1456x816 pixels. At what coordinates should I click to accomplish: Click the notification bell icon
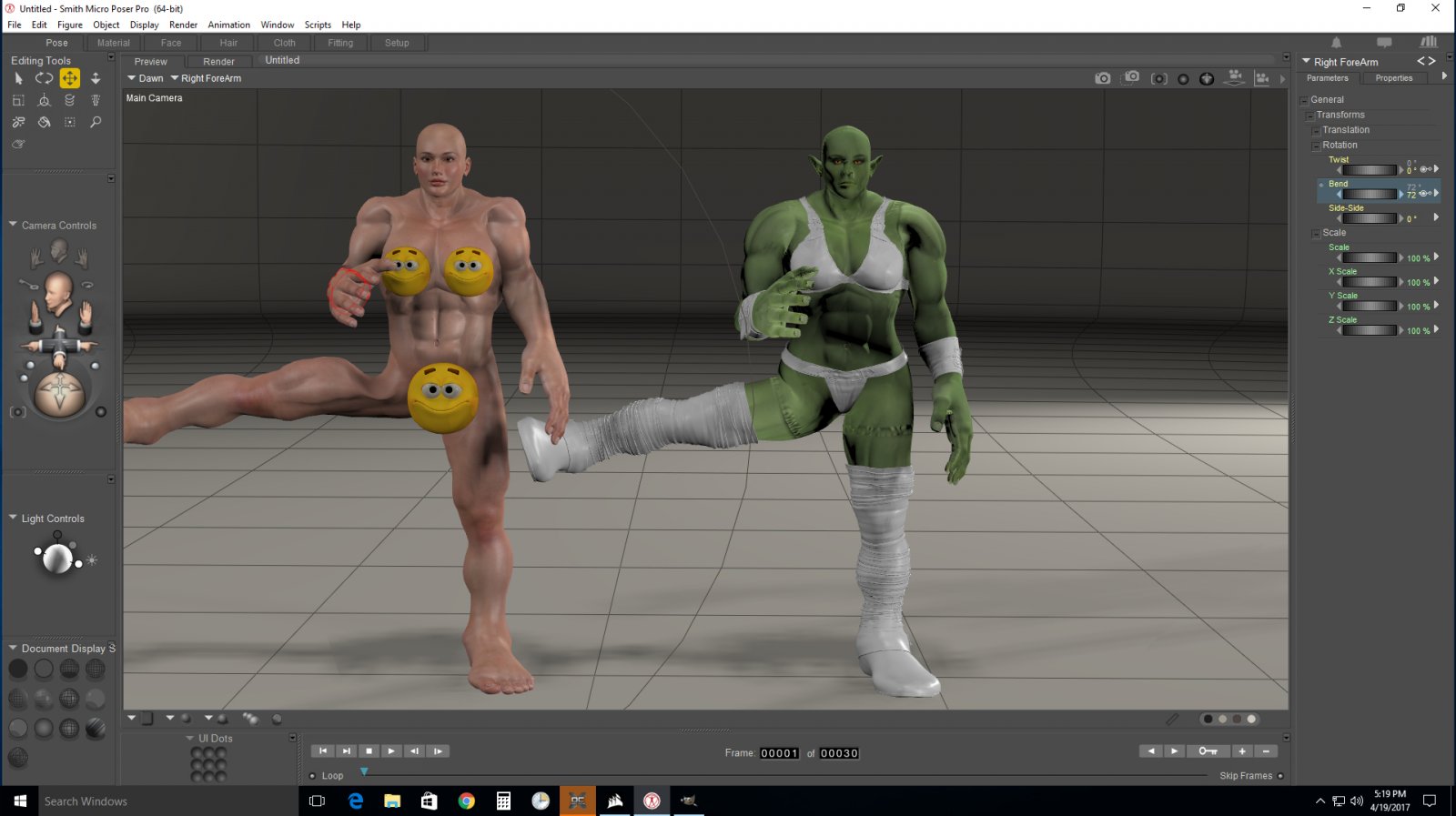pos(1336,43)
